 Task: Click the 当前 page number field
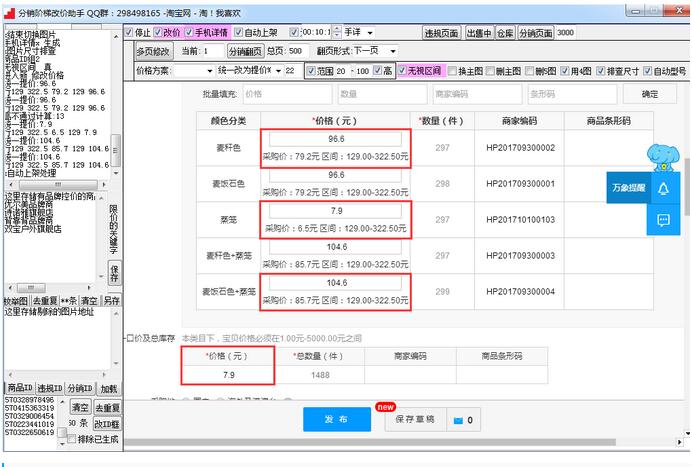212,51
